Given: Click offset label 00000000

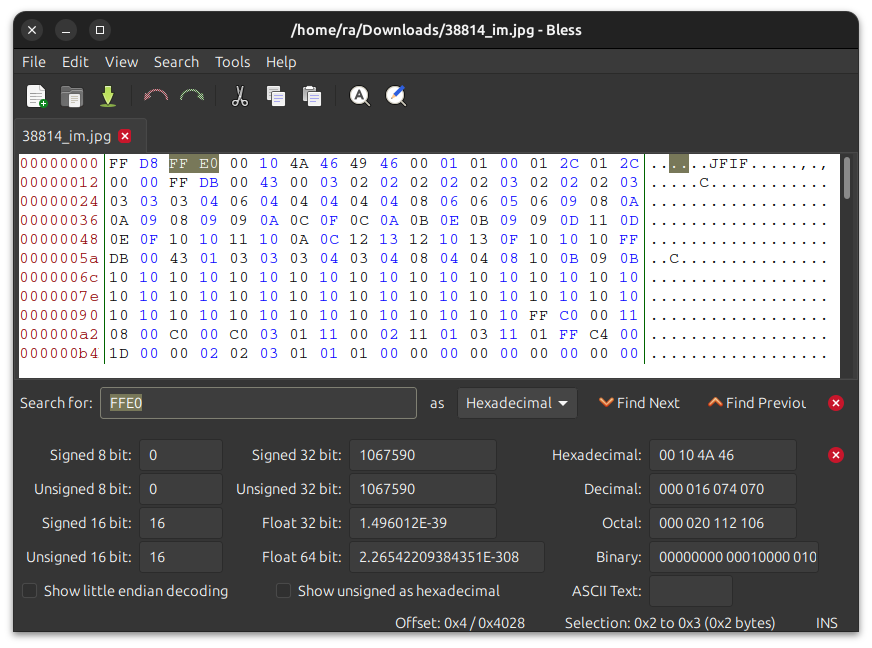Looking at the screenshot, I should [60, 164].
